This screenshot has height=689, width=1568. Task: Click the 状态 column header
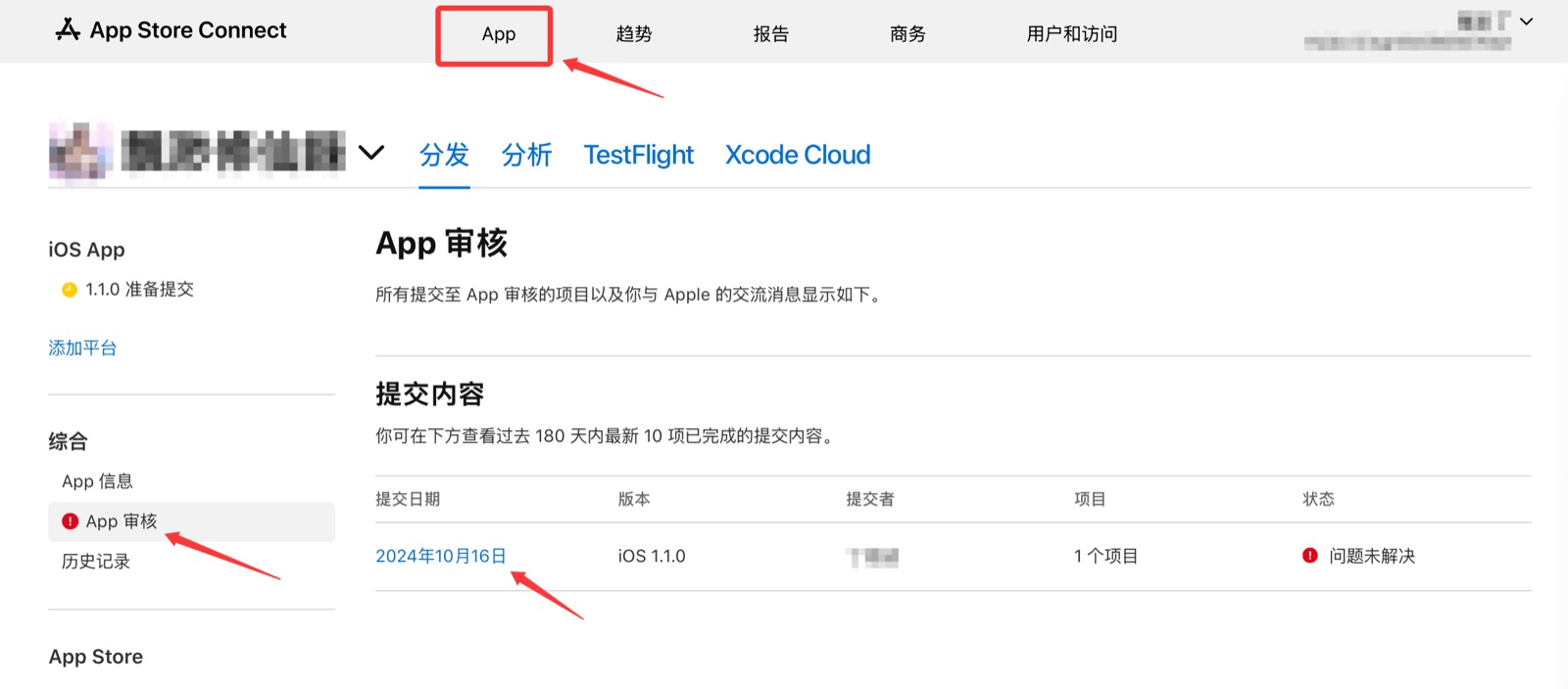[x=1318, y=499]
